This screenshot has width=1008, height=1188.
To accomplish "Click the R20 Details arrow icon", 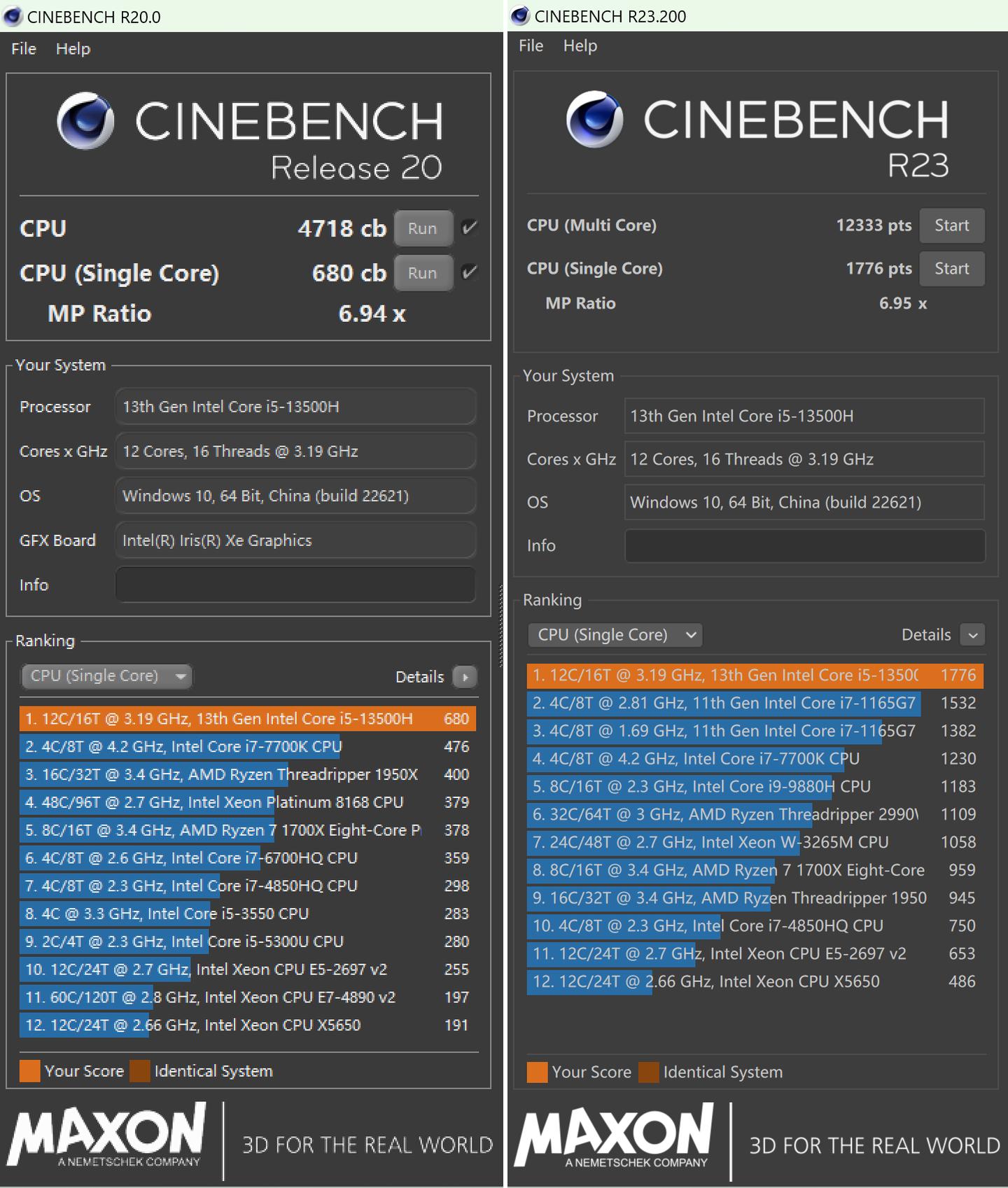I will [x=464, y=677].
